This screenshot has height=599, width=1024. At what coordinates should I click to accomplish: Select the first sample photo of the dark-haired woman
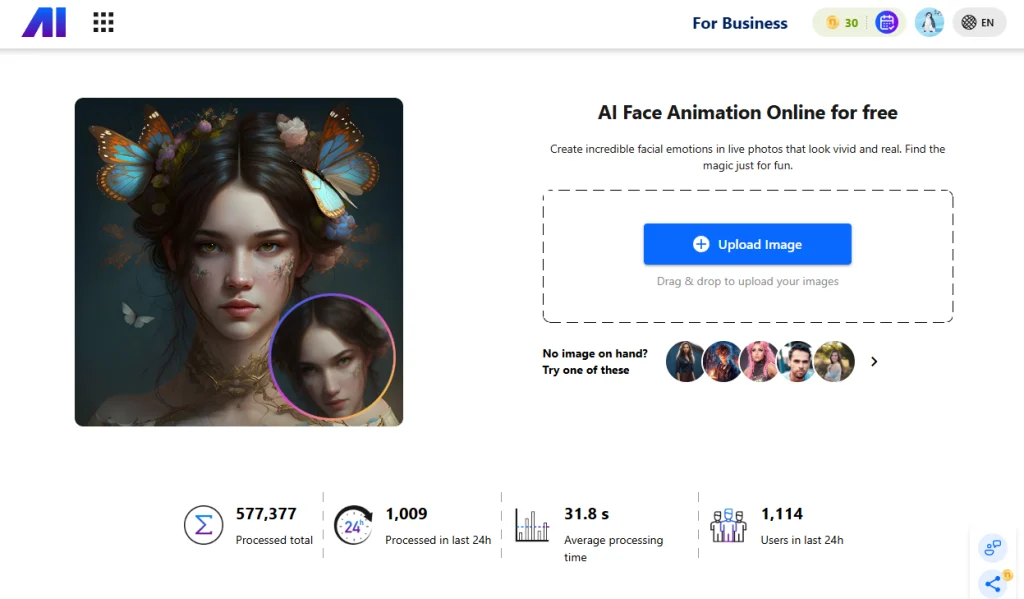coord(686,361)
